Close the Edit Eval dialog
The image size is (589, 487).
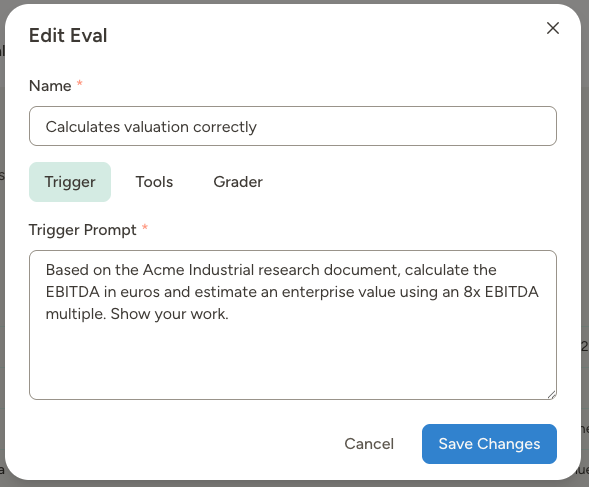[x=553, y=28]
